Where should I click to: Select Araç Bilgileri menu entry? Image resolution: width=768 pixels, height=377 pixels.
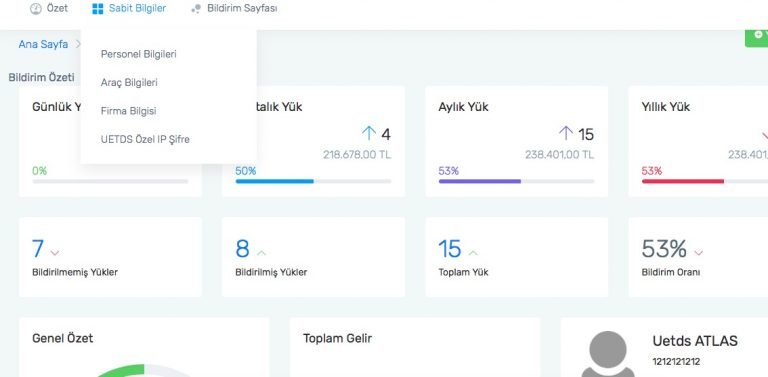coord(129,83)
